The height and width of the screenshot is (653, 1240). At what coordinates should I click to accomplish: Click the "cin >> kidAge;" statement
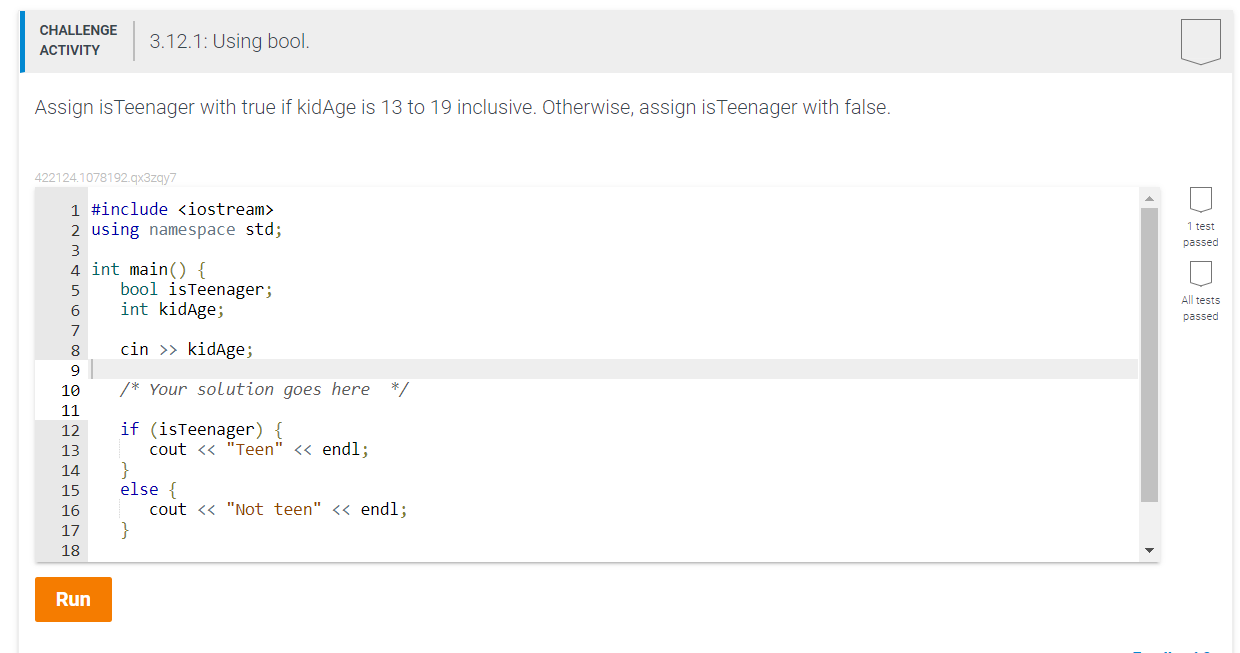click(x=186, y=348)
